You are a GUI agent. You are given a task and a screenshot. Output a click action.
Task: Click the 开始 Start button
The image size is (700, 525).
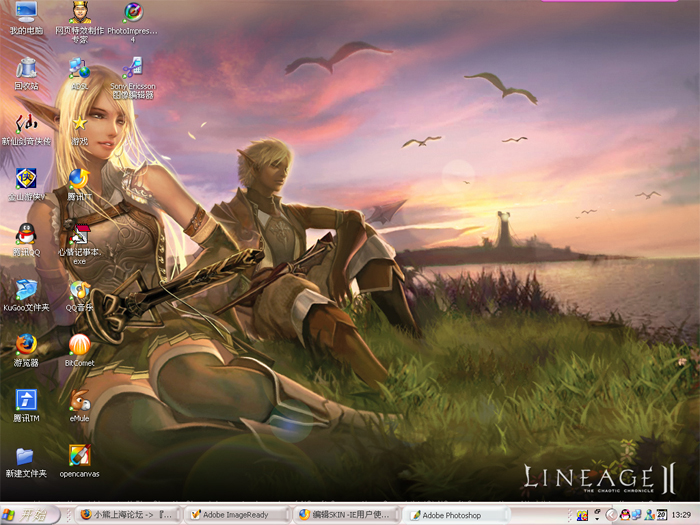(x=29, y=515)
